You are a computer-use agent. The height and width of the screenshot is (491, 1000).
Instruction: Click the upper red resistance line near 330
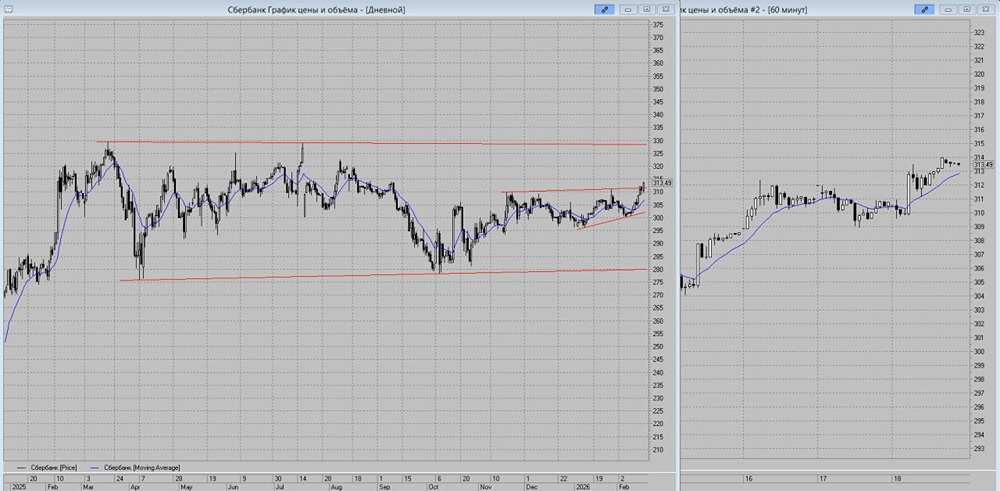point(400,143)
